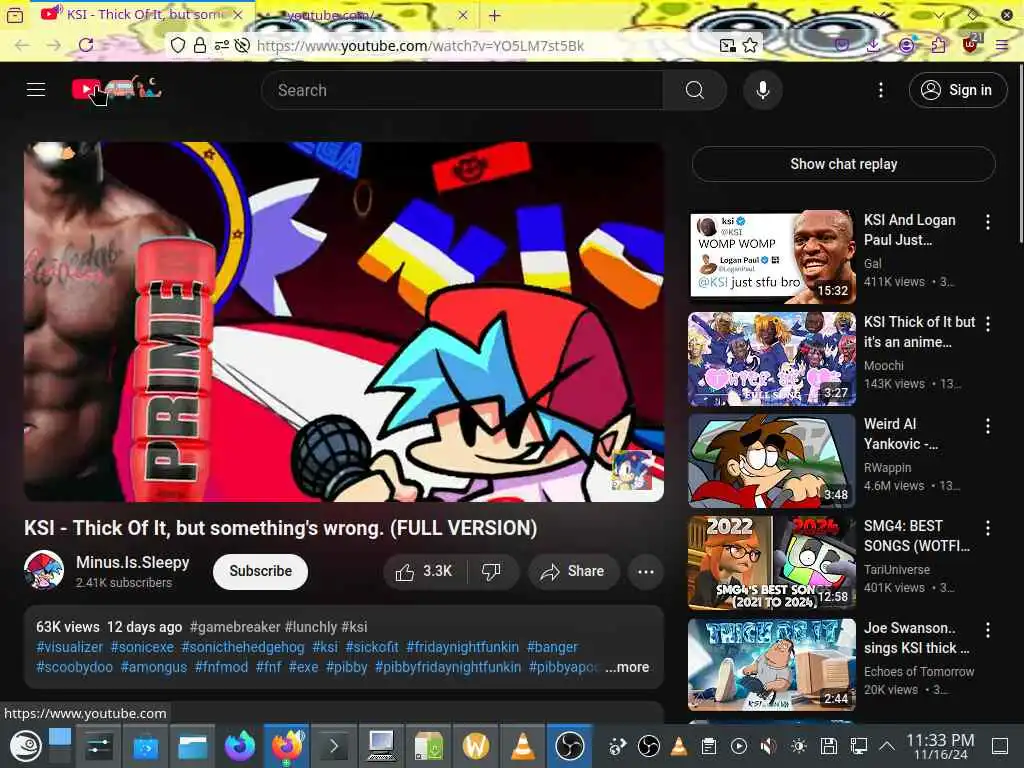Open options for Weird Al Yankovic video
Screen dimensions: 1024x768
[988, 426]
